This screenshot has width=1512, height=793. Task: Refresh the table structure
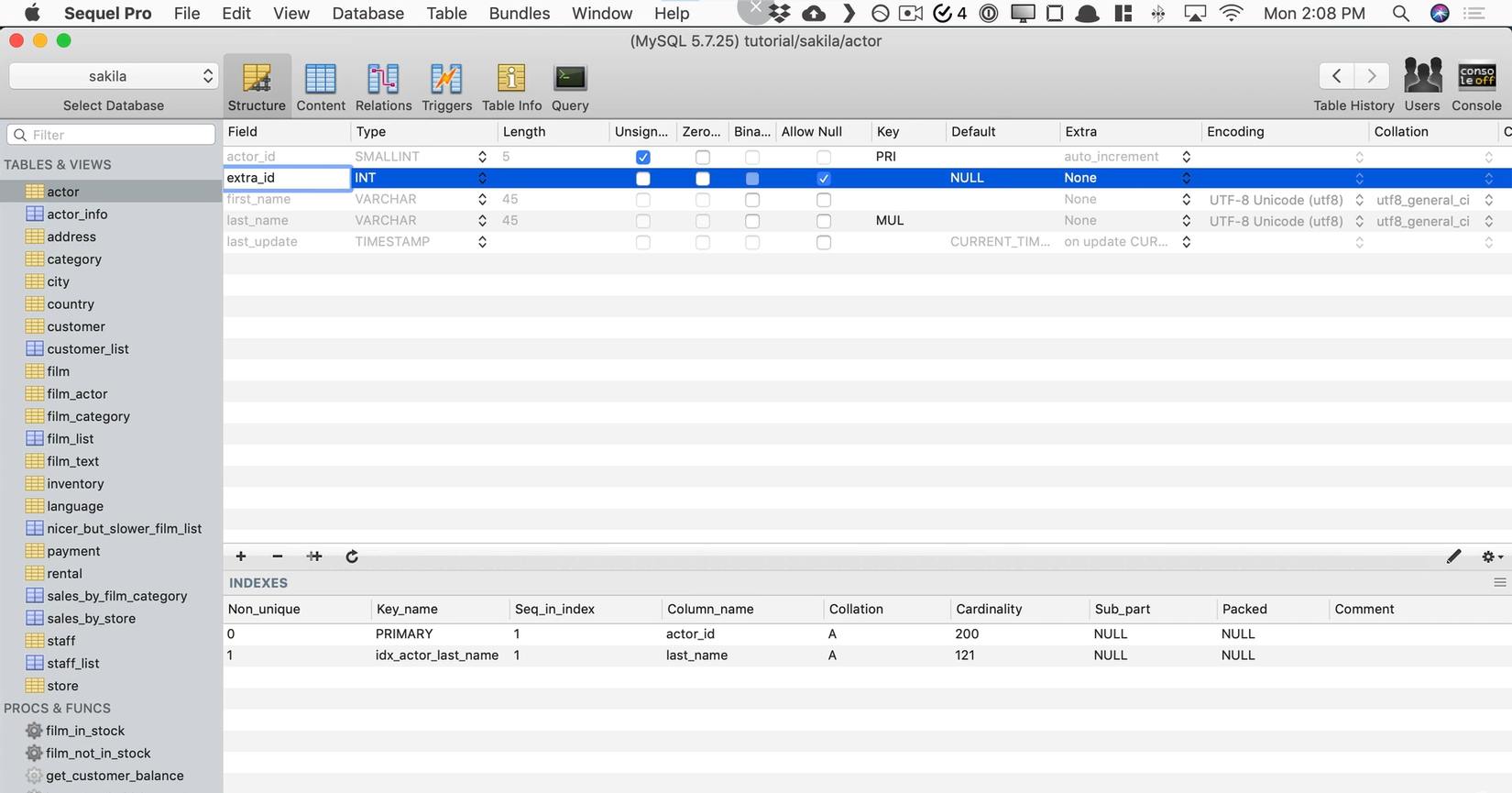352,556
